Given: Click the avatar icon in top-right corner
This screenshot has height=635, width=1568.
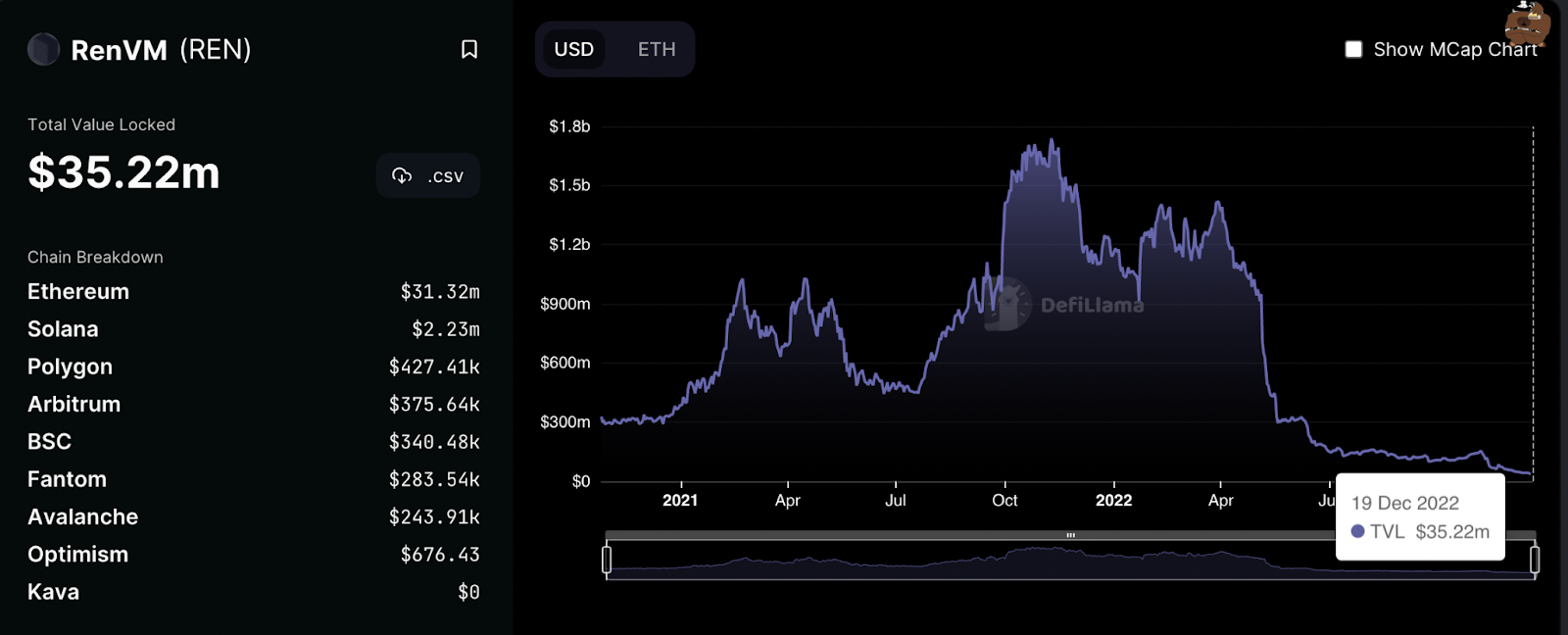Looking at the screenshot, I should coord(1527,23).
